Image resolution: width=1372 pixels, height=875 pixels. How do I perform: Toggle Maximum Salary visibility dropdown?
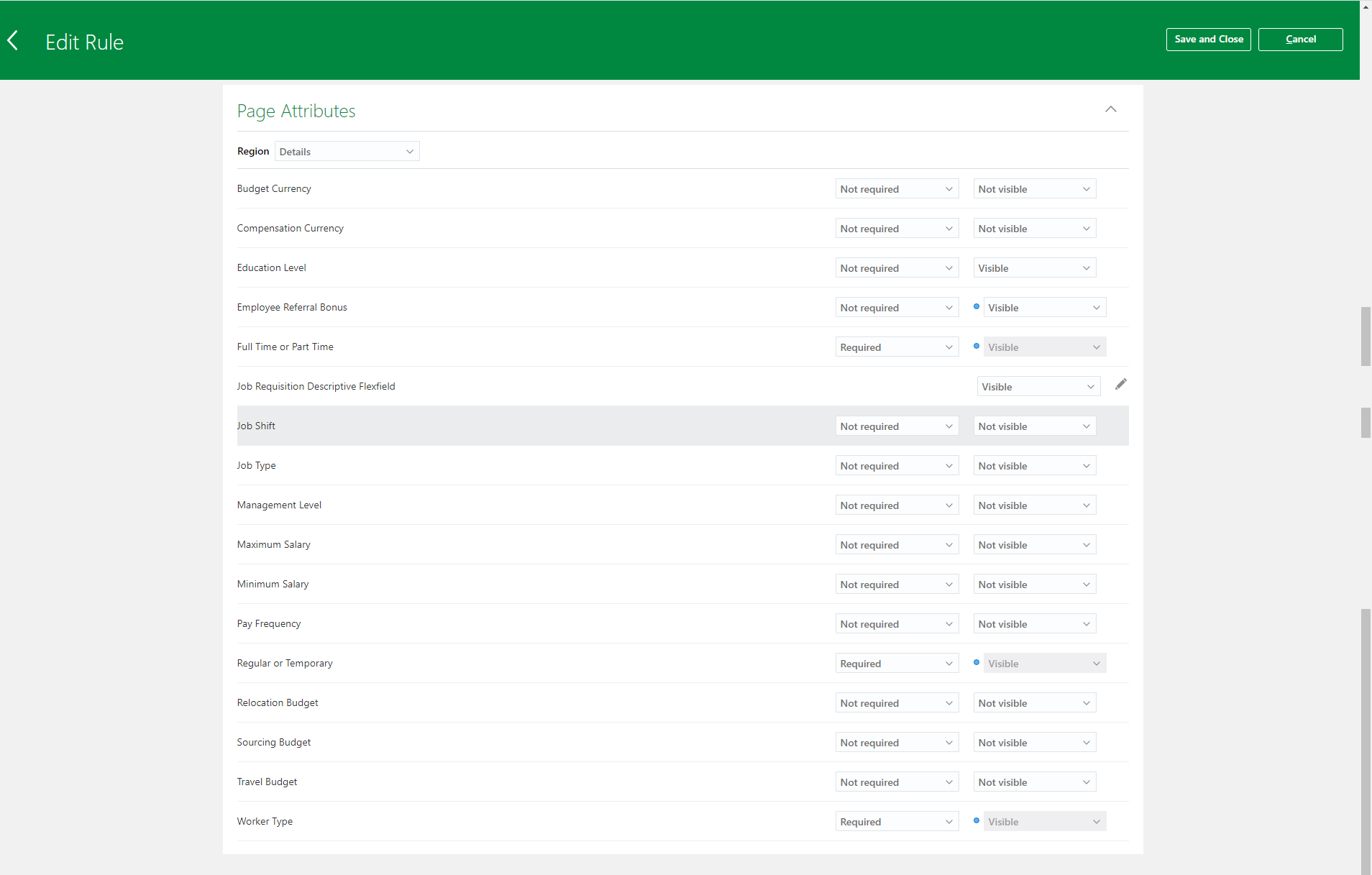(x=1033, y=544)
